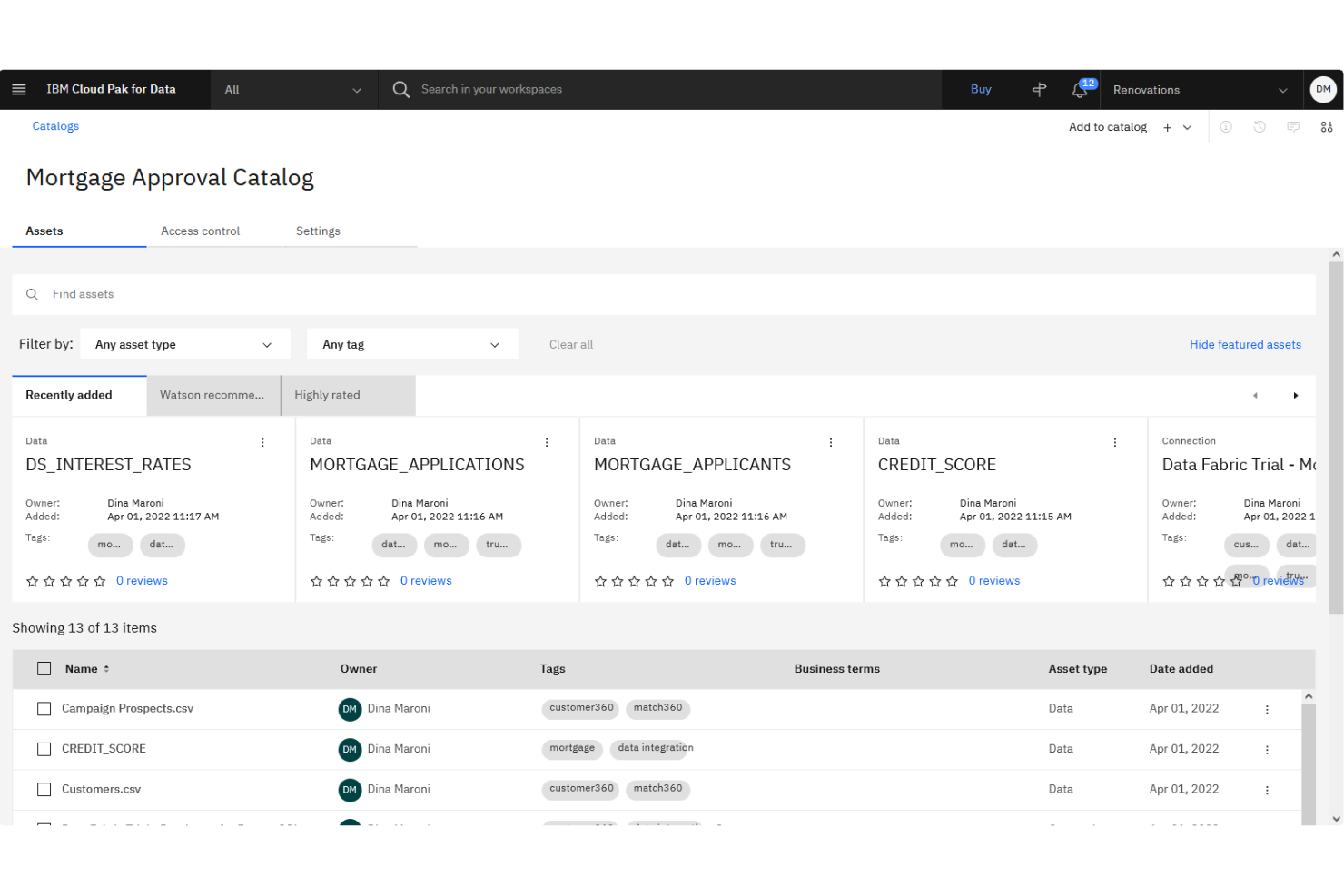Viewport: 1344px width, 896px height.
Task: Click first rating star on DS_INTEREST_RATES card
Action: click(x=33, y=582)
